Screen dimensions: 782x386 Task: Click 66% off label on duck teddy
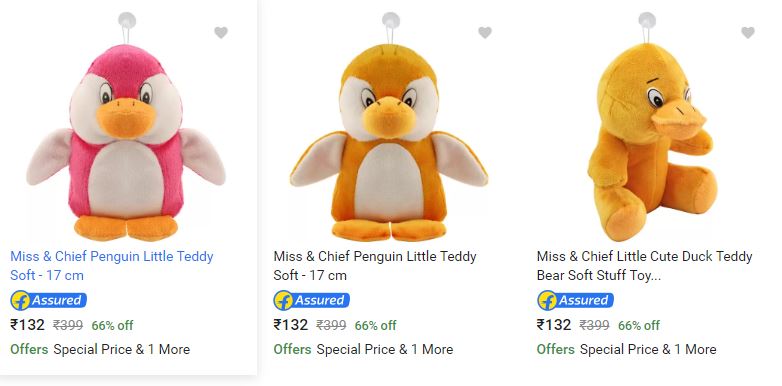[639, 326]
